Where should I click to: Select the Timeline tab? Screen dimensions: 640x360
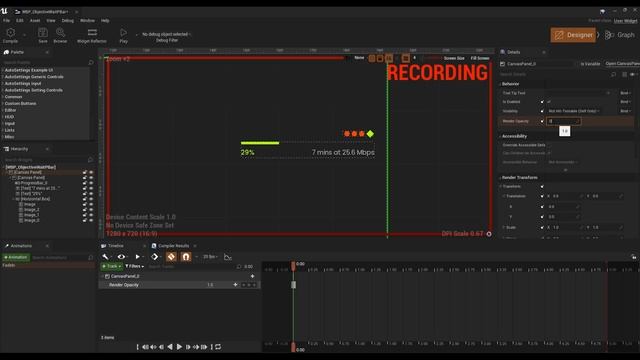tap(116, 246)
